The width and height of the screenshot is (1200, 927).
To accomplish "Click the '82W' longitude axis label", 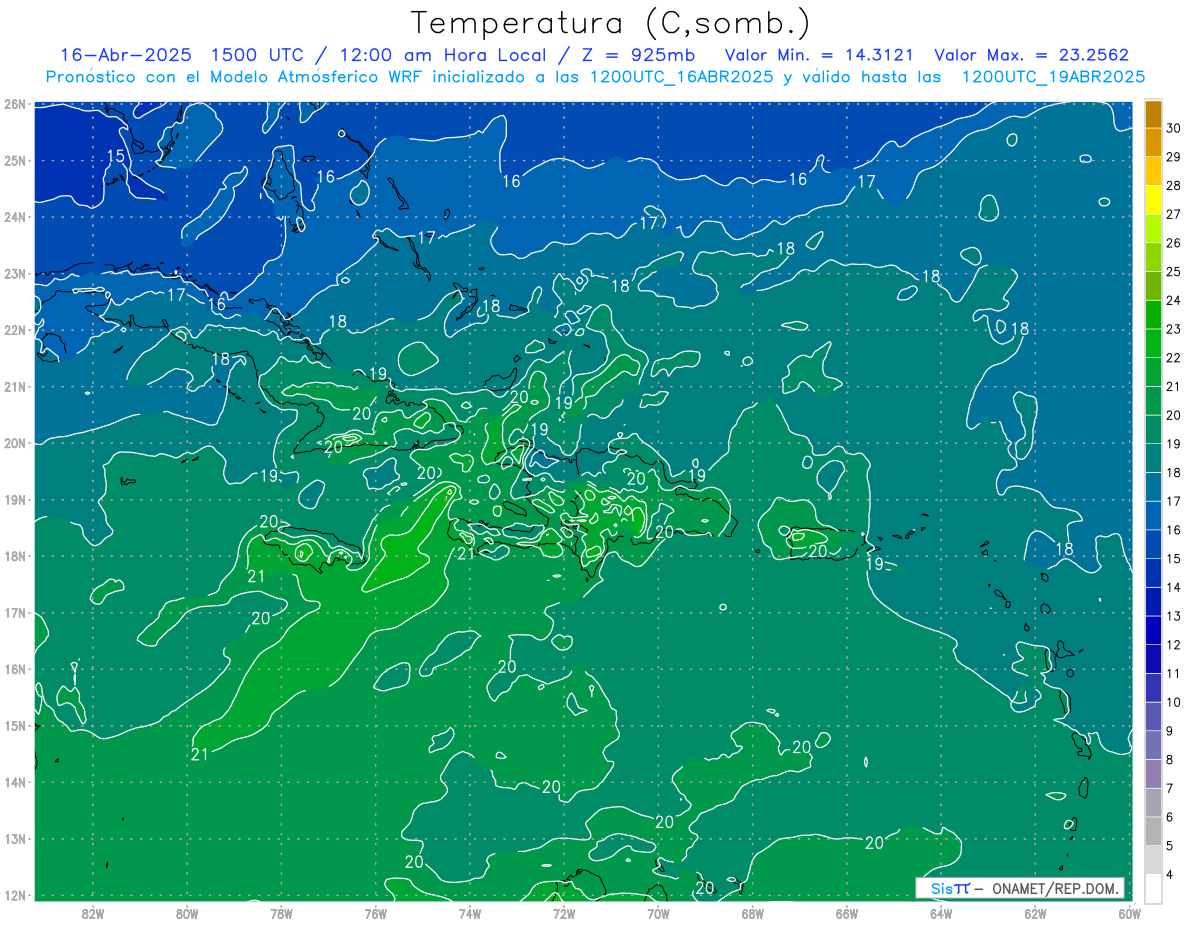I will click(92, 913).
